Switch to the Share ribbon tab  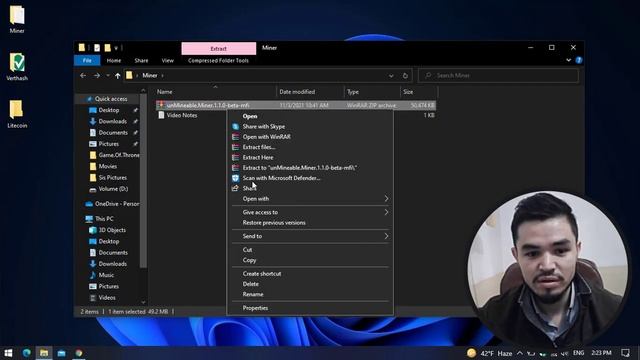[x=141, y=60]
